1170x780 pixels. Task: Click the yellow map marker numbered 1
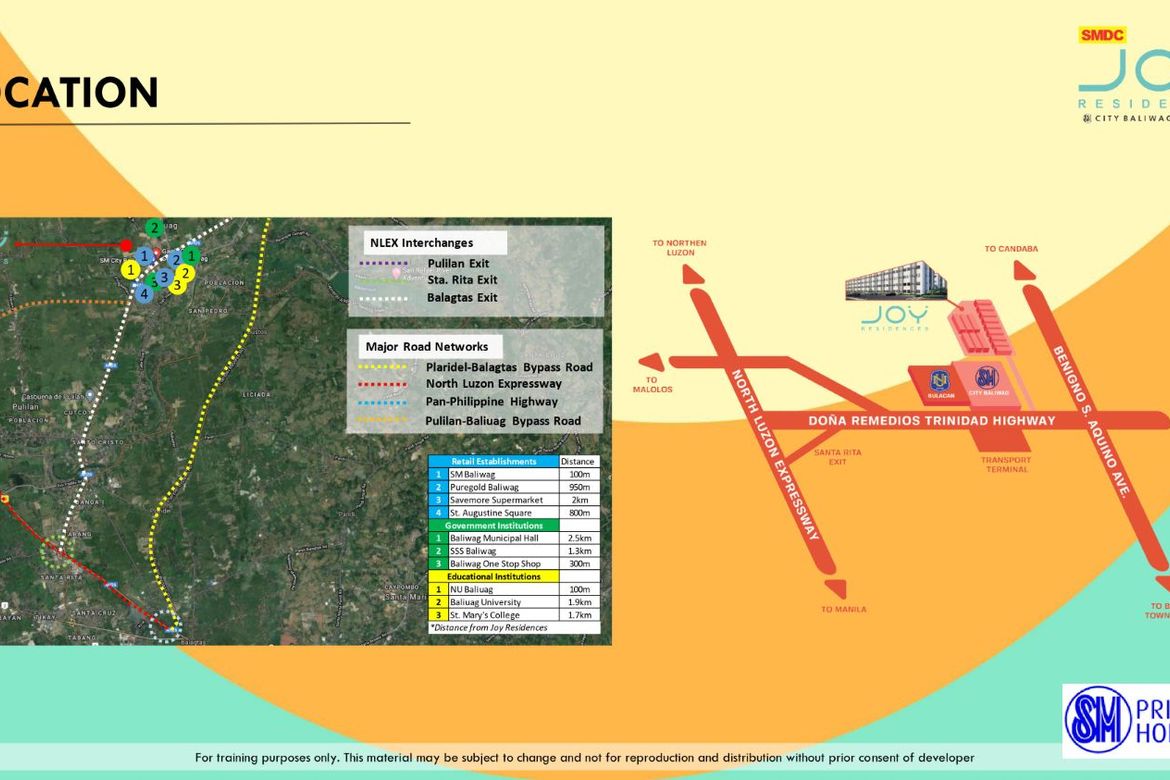pos(131,269)
